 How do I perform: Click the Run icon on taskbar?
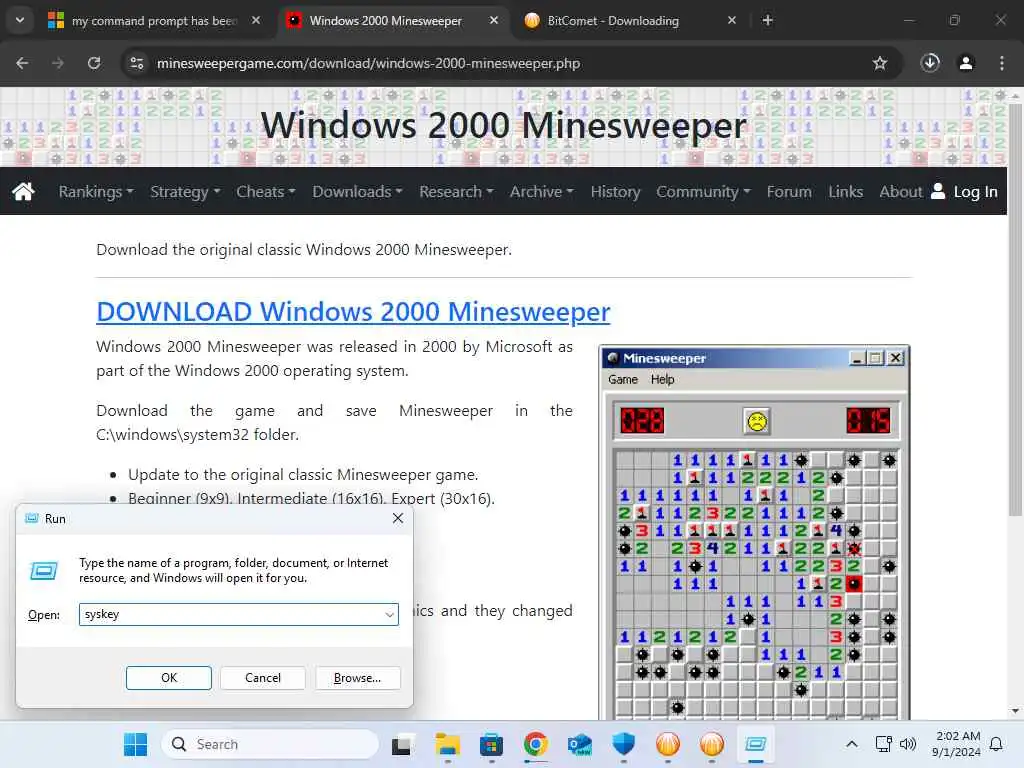click(756, 744)
